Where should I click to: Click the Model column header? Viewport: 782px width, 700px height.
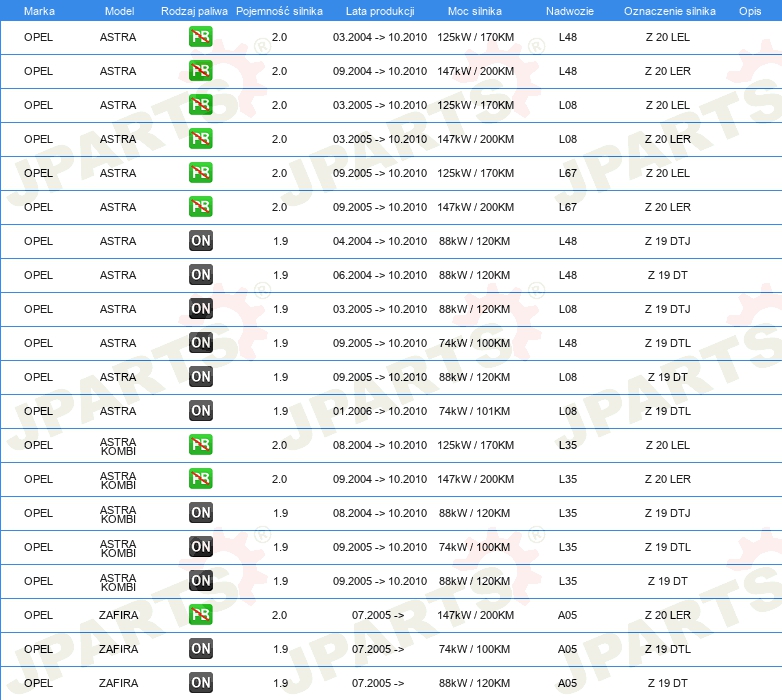pos(119,11)
